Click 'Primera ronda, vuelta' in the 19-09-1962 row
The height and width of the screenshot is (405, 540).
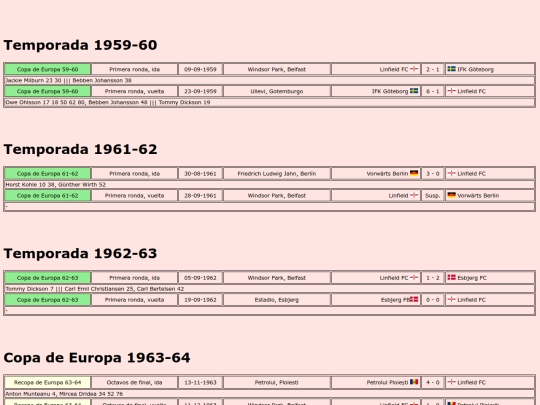pos(134,300)
